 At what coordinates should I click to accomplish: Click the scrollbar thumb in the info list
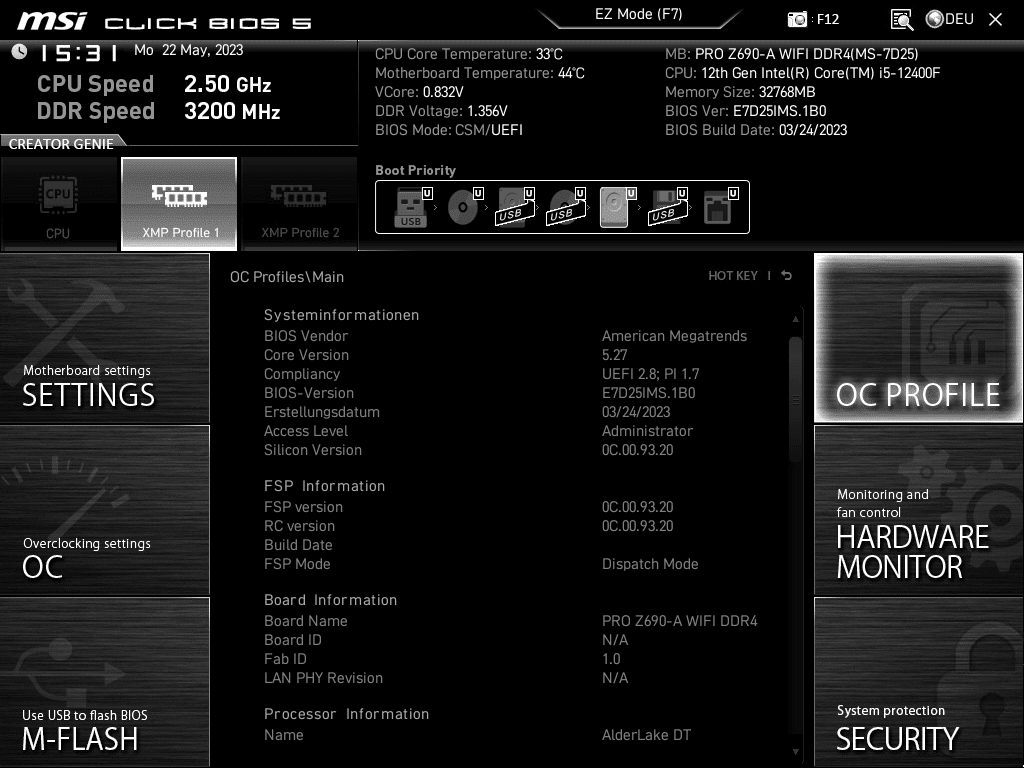[x=795, y=399]
